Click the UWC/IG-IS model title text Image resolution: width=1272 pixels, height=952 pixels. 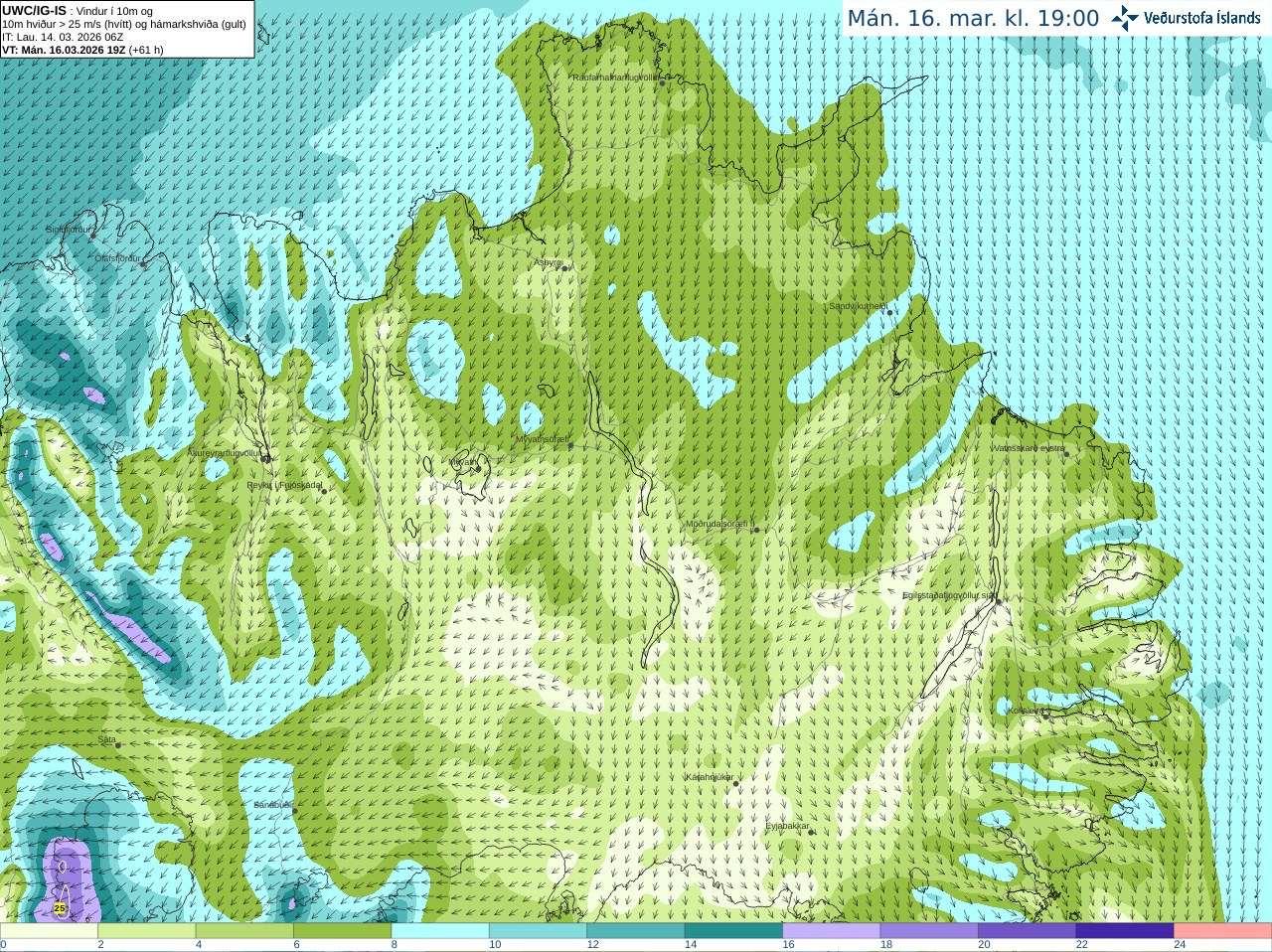coord(34,11)
